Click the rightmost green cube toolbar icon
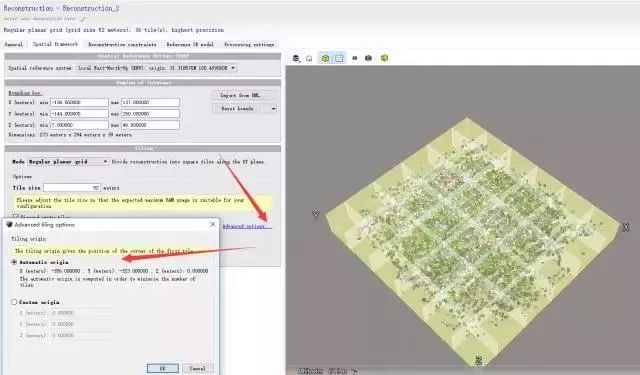Image resolution: width=640 pixels, height=375 pixels. tap(384, 58)
